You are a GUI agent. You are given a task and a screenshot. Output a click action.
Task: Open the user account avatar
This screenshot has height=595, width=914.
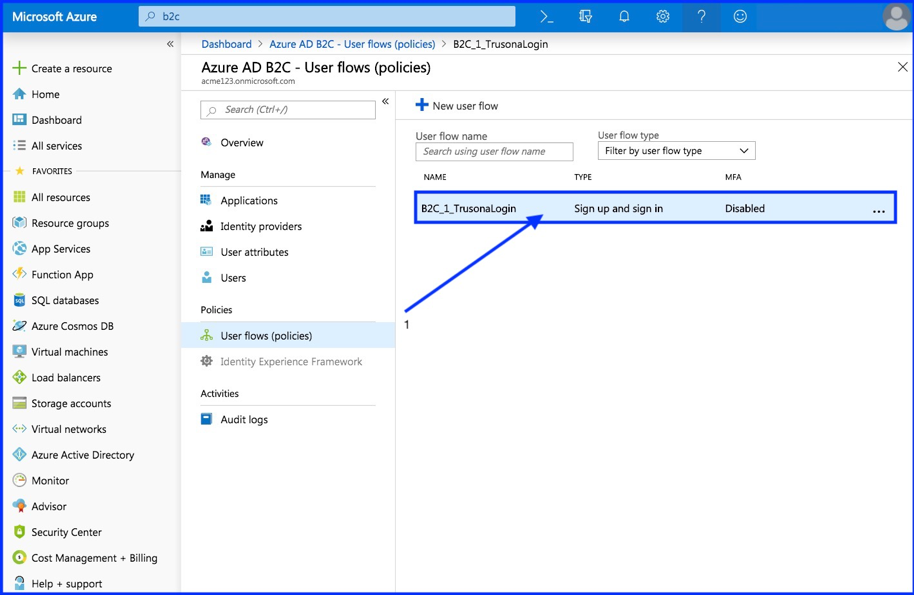pyautogui.click(x=895, y=16)
